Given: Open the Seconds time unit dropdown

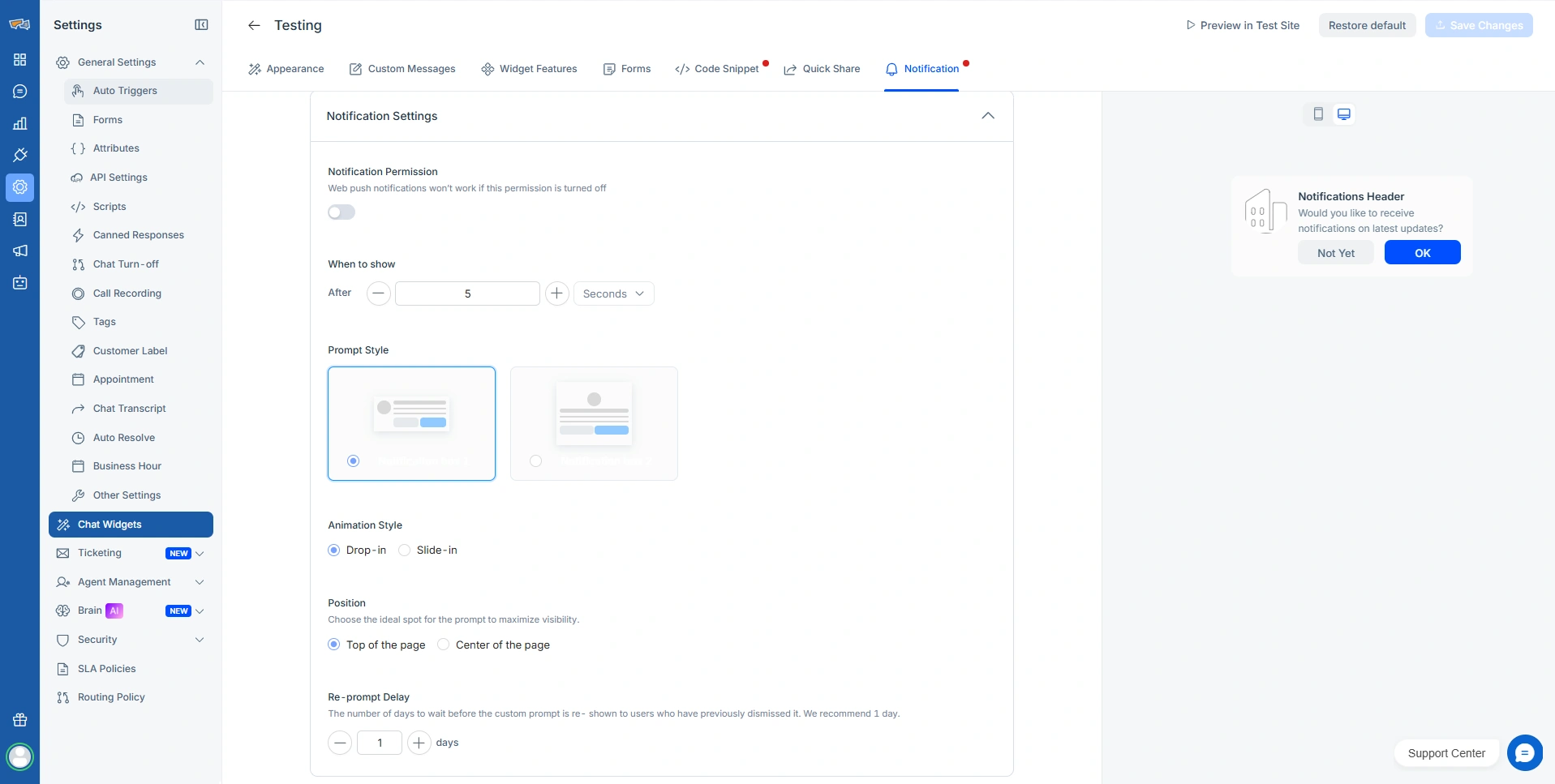Looking at the screenshot, I should point(613,293).
